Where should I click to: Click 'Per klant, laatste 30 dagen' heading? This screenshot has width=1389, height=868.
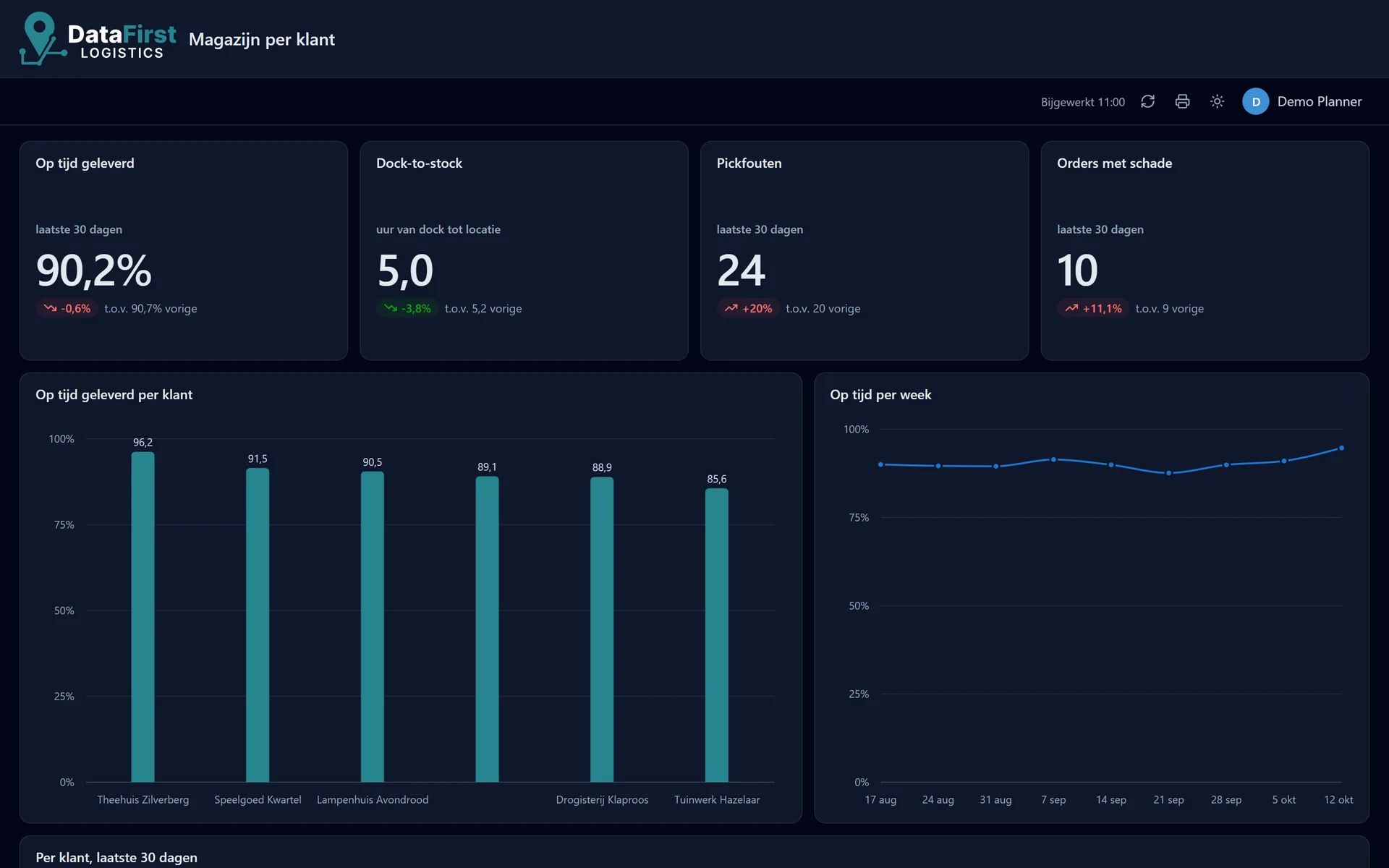pos(116,857)
